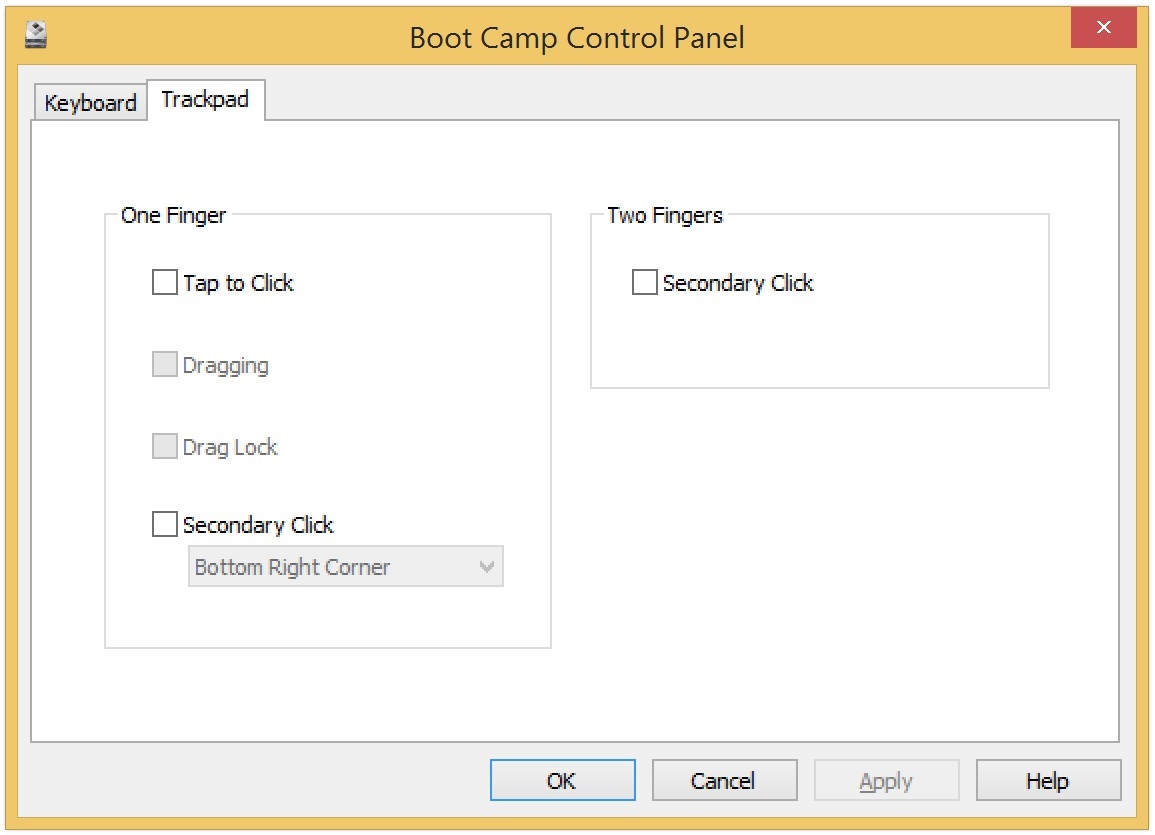Click the Tap to Click label text

[x=238, y=283]
